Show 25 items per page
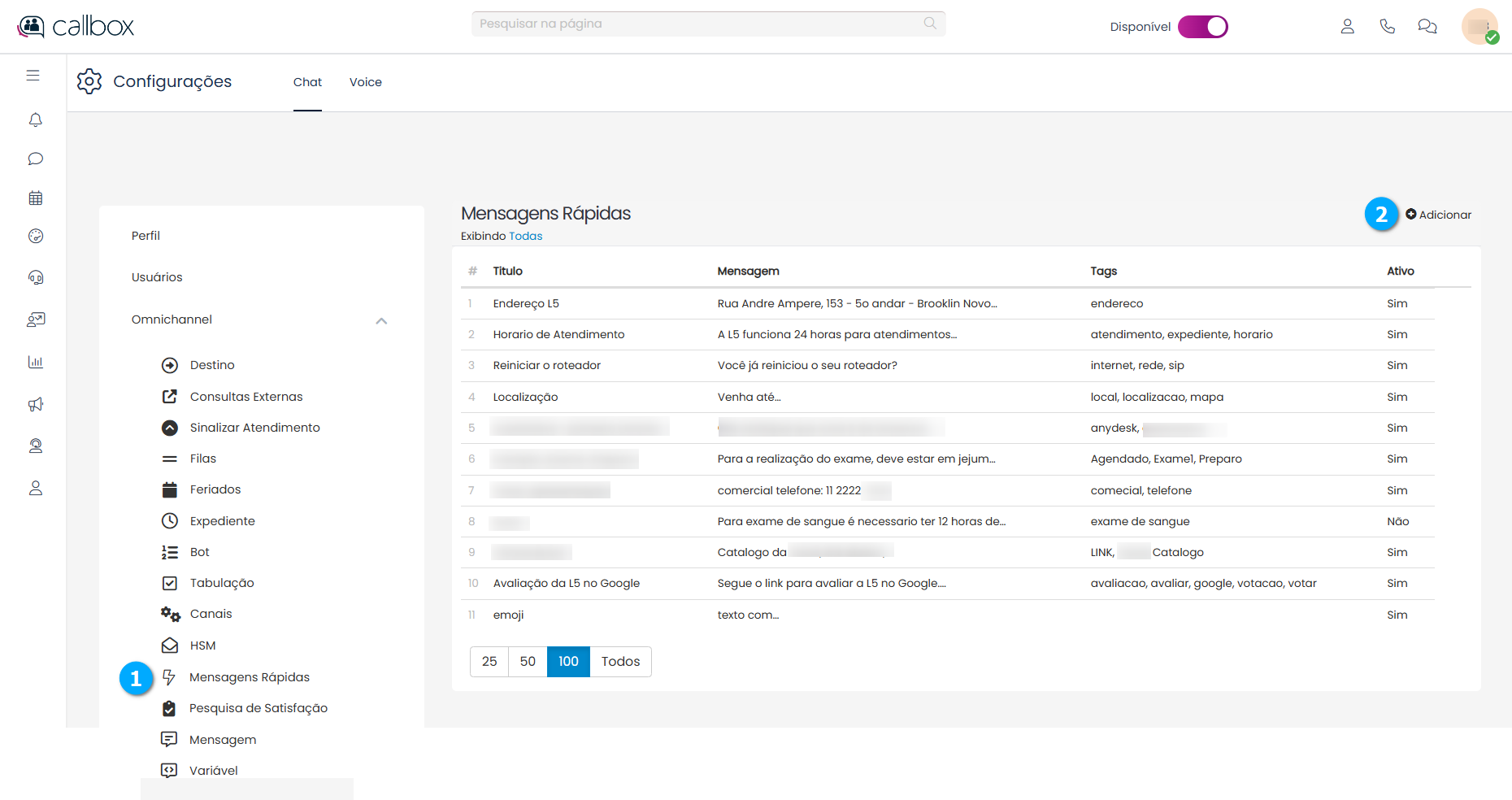The height and width of the screenshot is (800, 1512). point(489,662)
